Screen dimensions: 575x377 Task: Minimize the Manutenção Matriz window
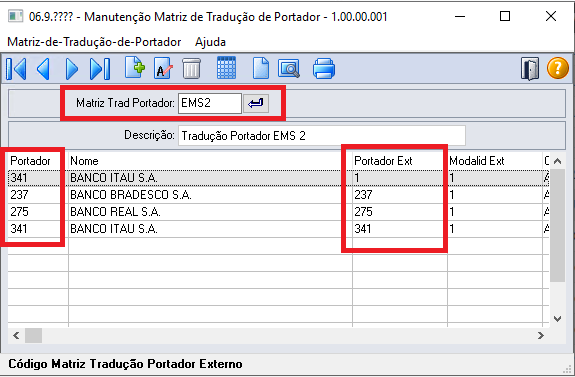click(459, 17)
